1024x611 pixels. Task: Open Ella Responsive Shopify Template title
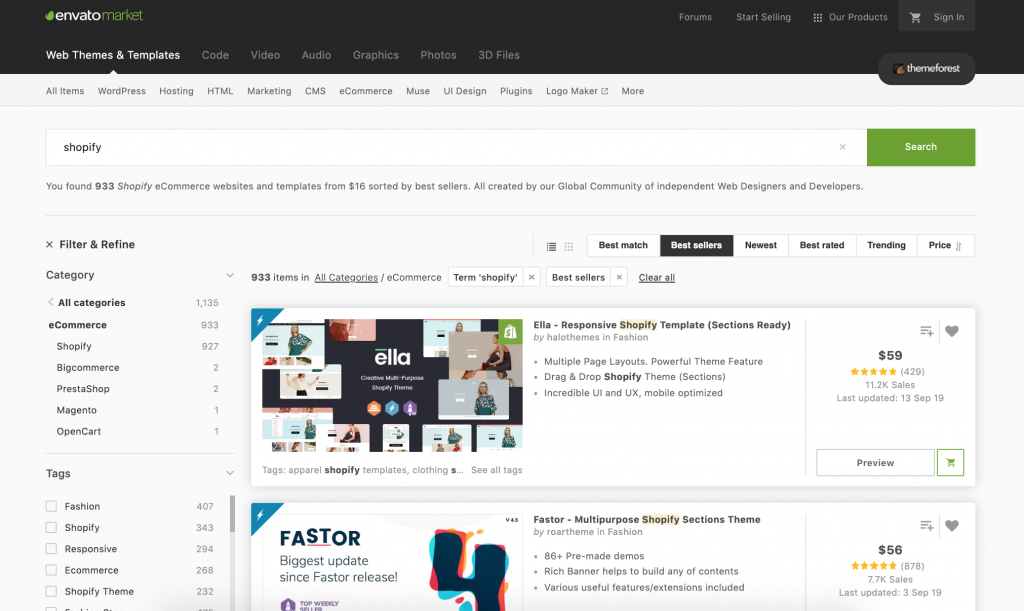tap(662, 324)
